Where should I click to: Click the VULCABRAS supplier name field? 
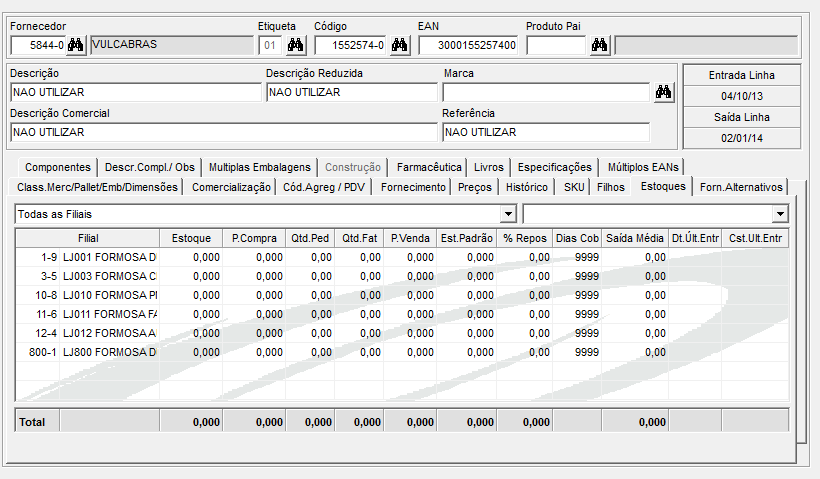pyautogui.click(x=172, y=45)
